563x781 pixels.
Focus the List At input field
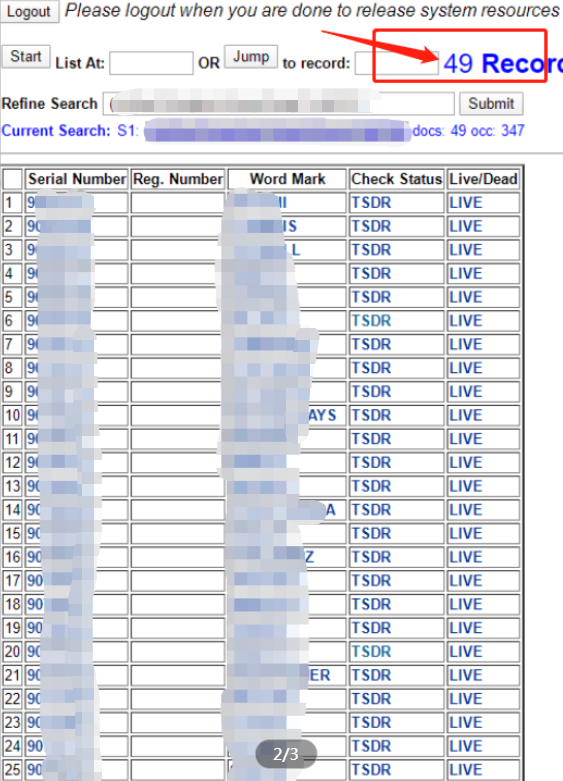(x=151, y=63)
